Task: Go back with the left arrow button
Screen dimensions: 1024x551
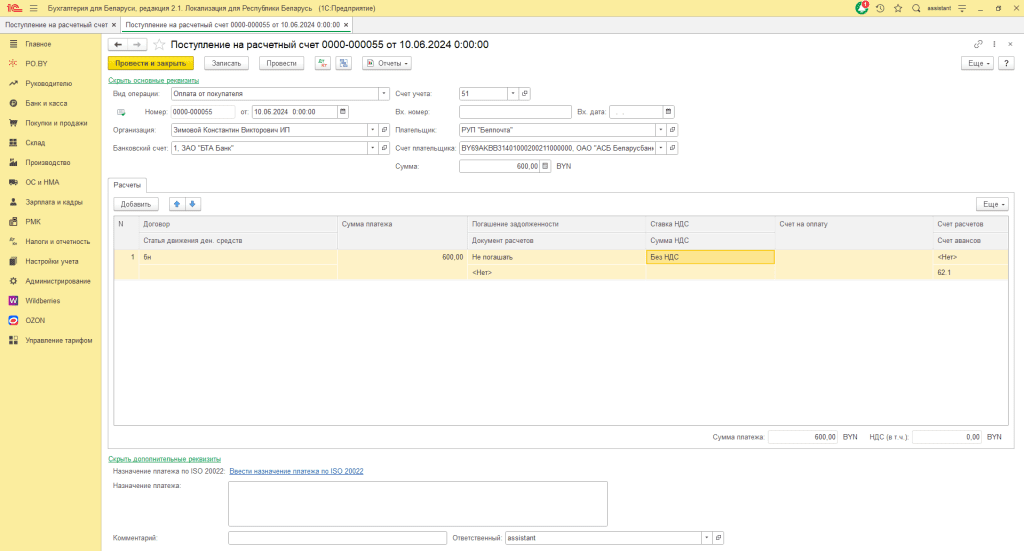Action: (118, 45)
